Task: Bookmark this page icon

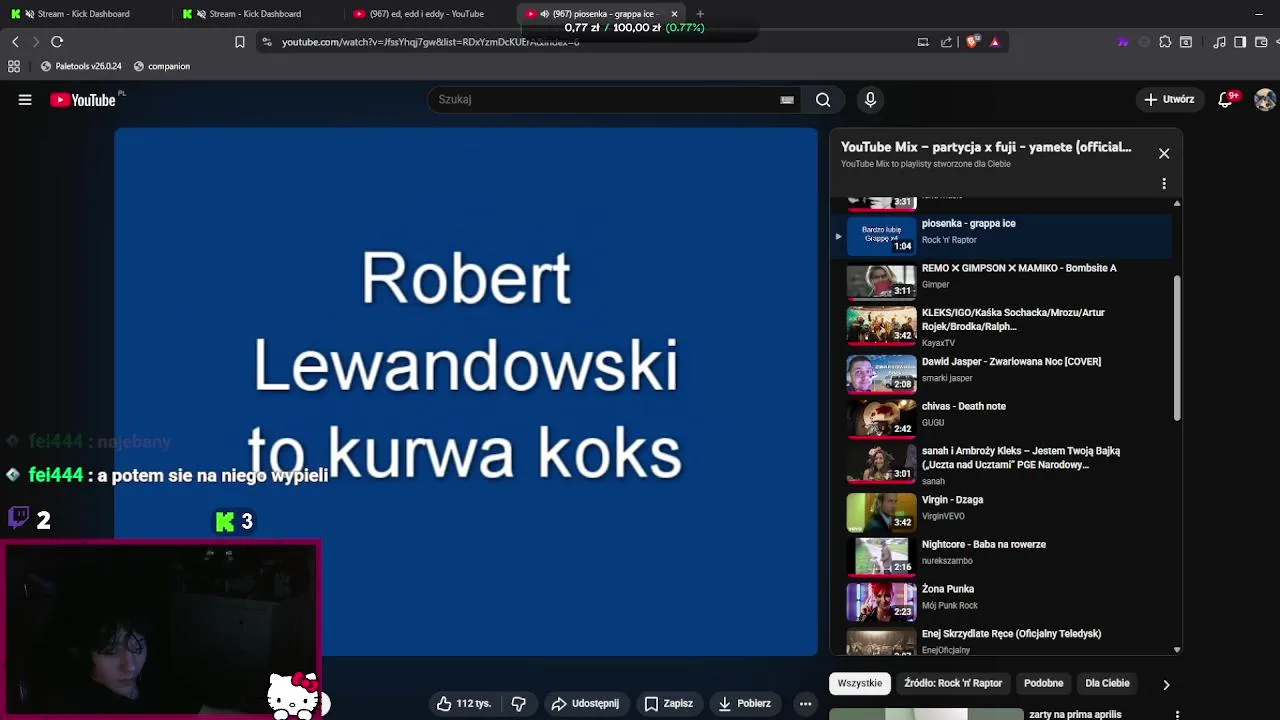Action: point(240,42)
